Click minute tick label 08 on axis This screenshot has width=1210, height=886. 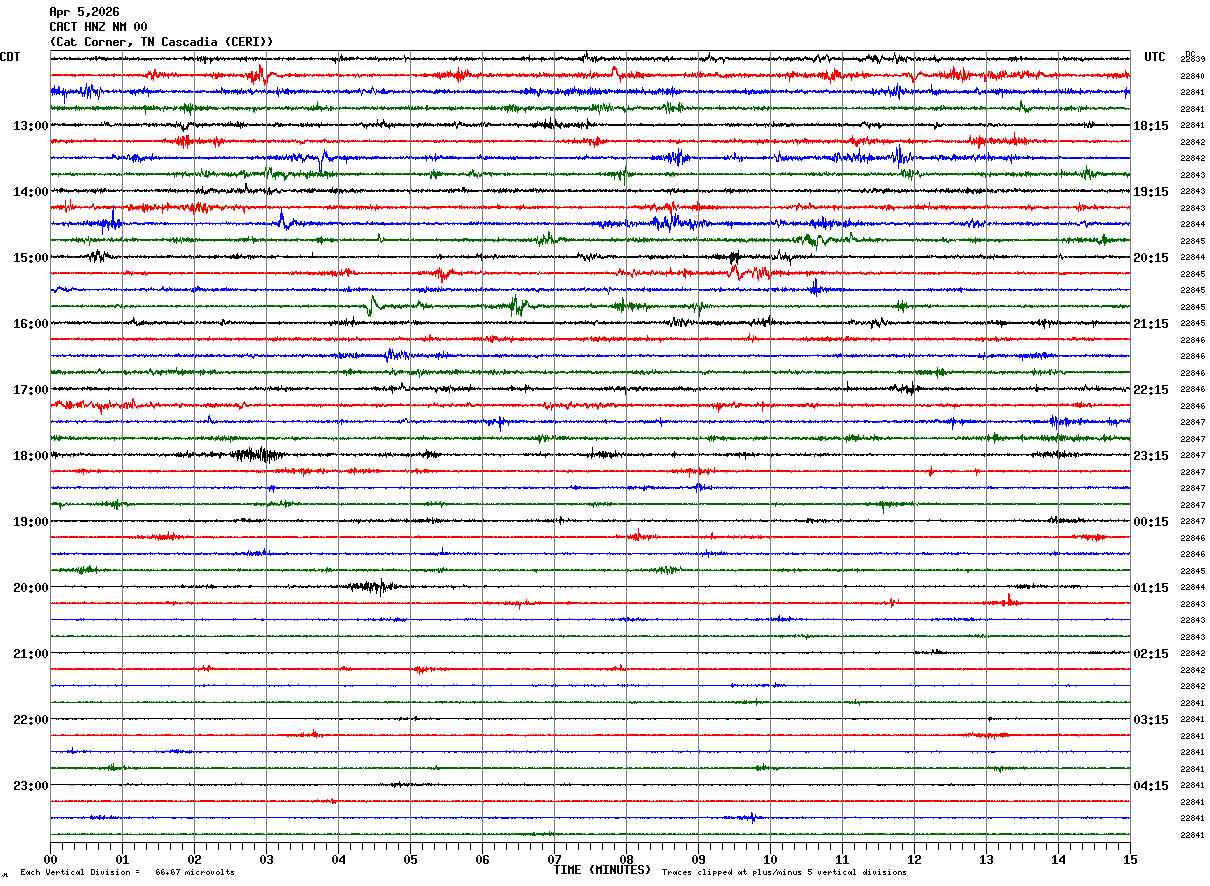coord(626,859)
